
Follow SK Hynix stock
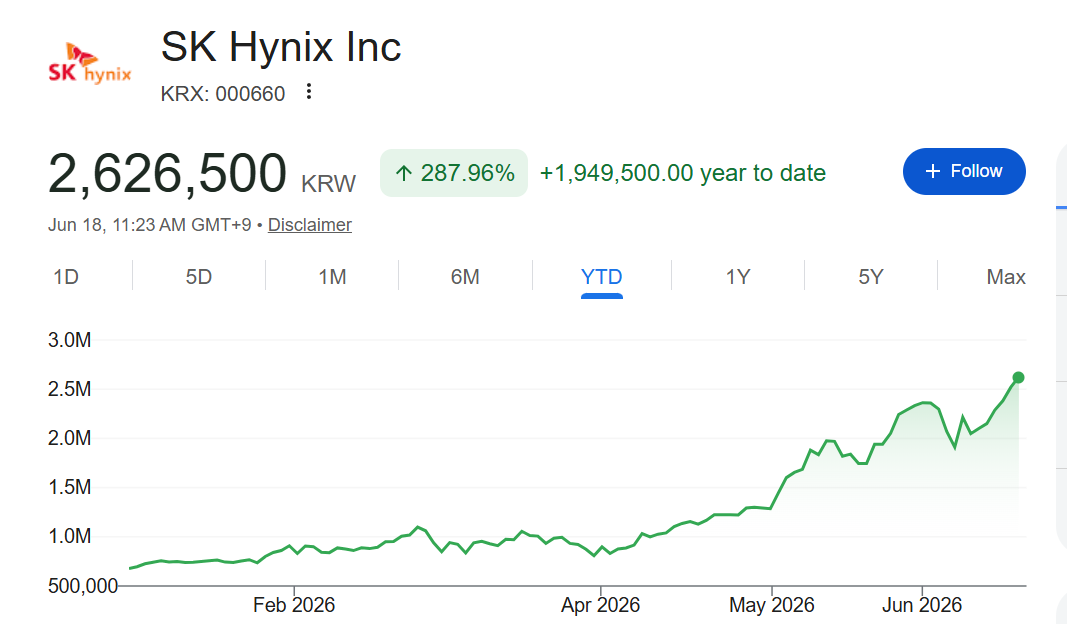coord(964,171)
